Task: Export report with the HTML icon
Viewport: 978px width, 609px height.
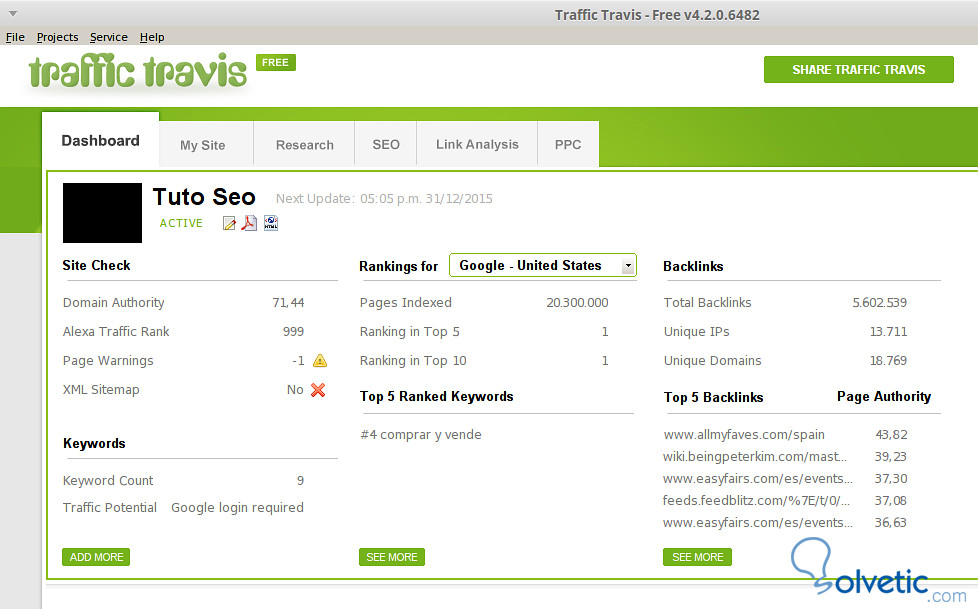Action: pyautogui.click(x=271, y=223)
